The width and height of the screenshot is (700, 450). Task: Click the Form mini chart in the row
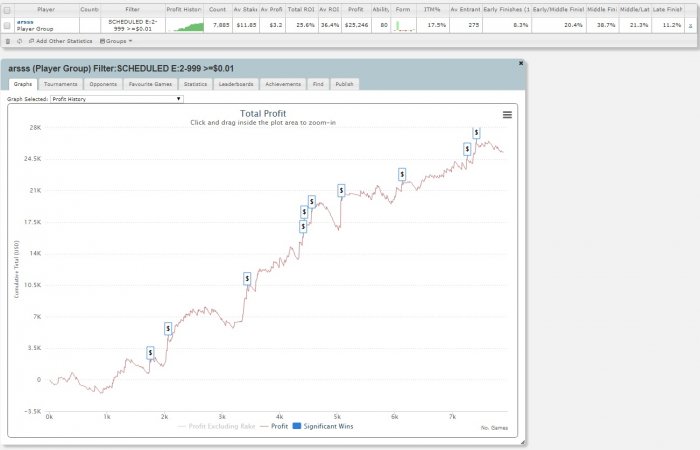pyautogui.click(x=404, y=25)
